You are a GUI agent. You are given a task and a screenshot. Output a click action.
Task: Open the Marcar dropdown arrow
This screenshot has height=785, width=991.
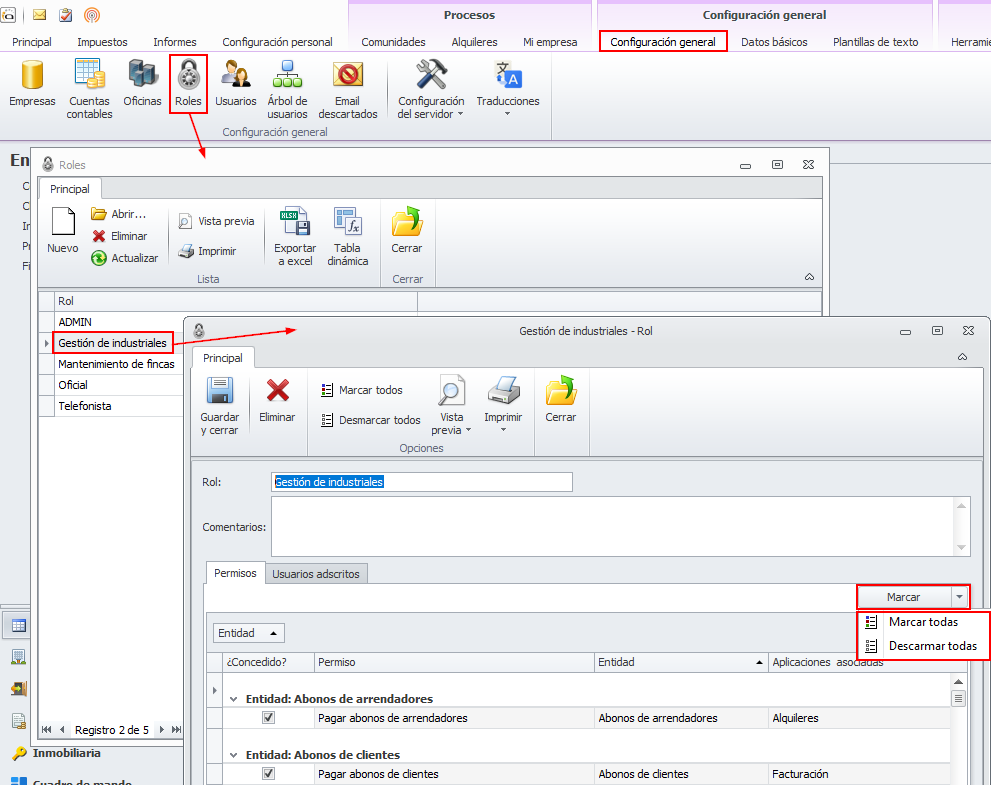[959, 597]
